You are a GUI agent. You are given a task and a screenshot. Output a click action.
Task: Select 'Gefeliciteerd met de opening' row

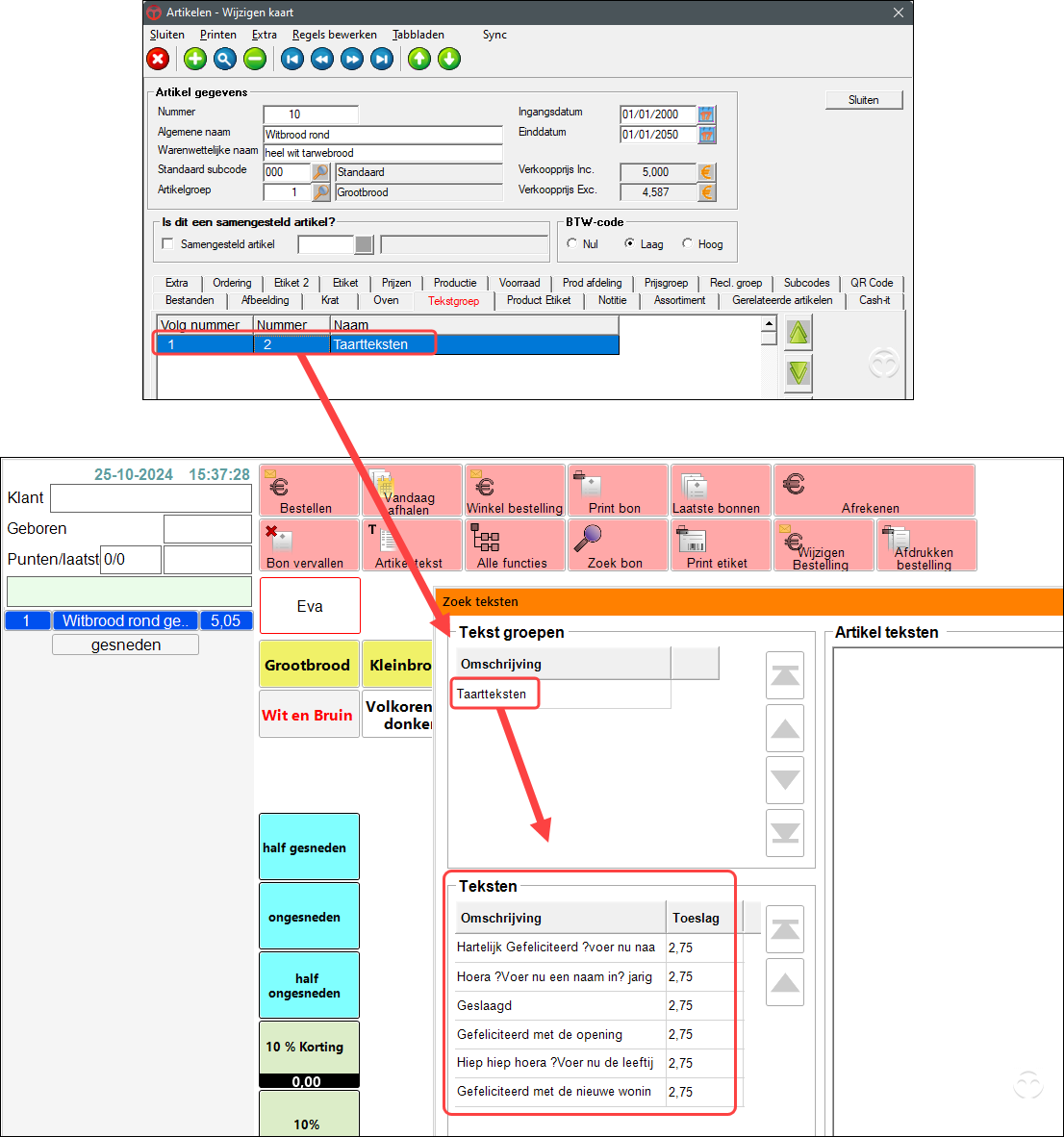pos(598,1035)
